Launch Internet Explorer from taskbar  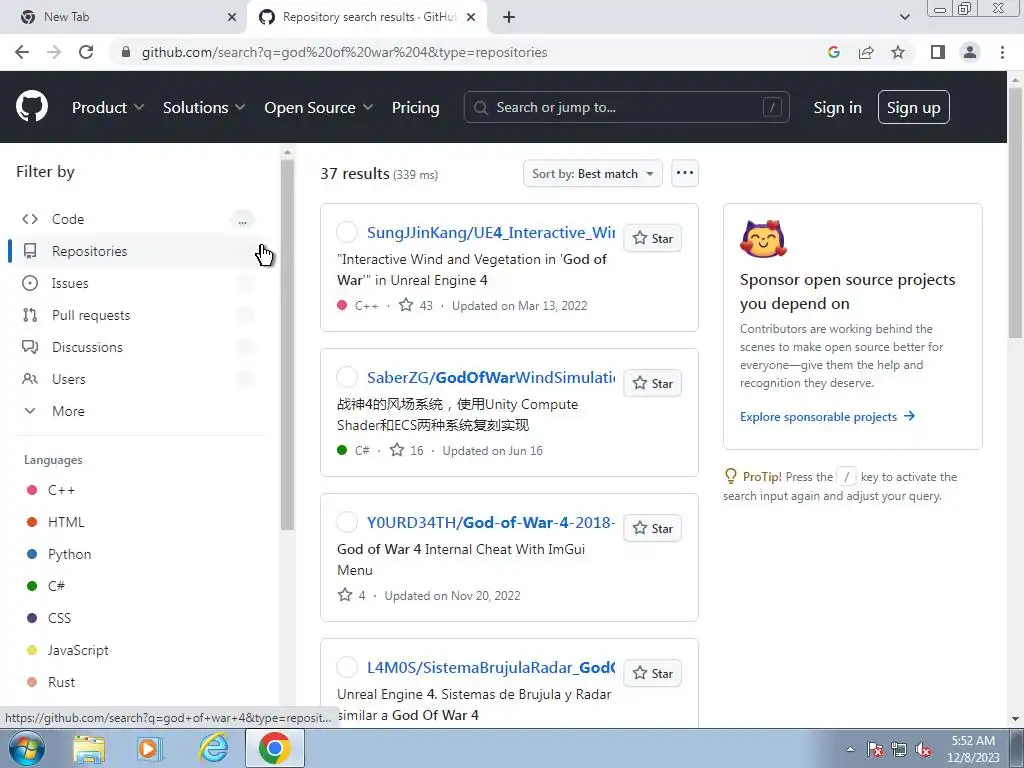[214, 748]
